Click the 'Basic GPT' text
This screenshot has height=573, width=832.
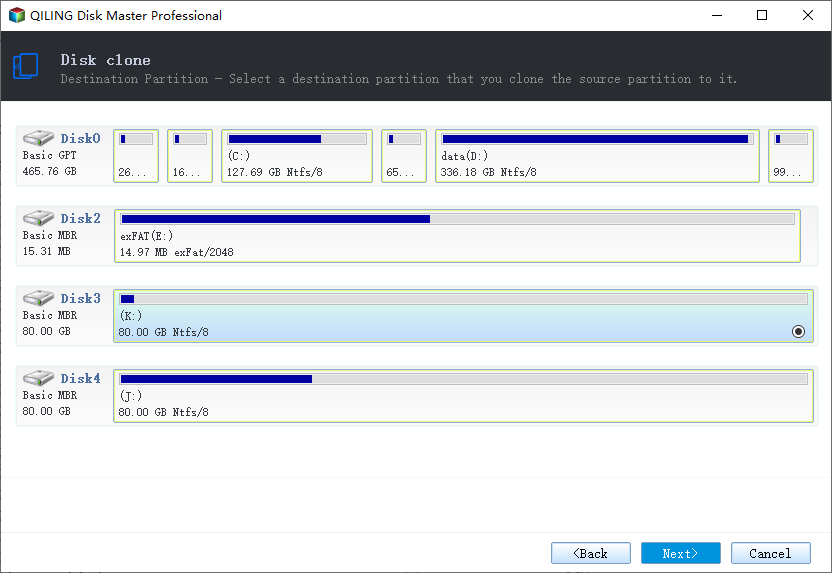pos(49,155)
